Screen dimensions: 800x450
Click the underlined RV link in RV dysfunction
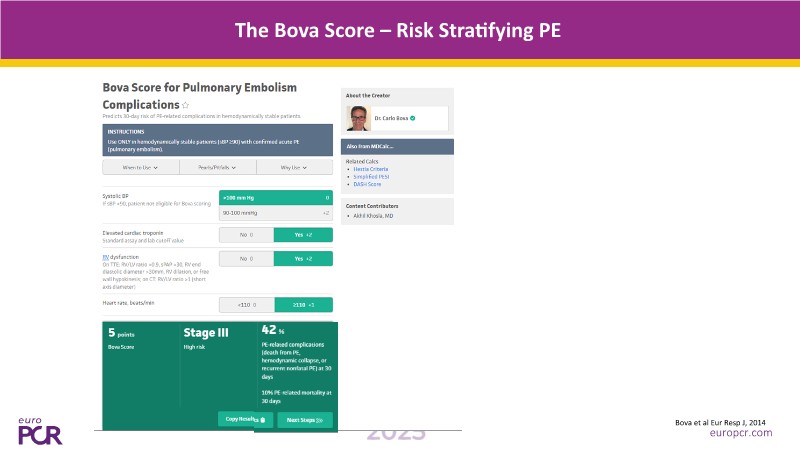pyautogui.click(x=106, y=256)
